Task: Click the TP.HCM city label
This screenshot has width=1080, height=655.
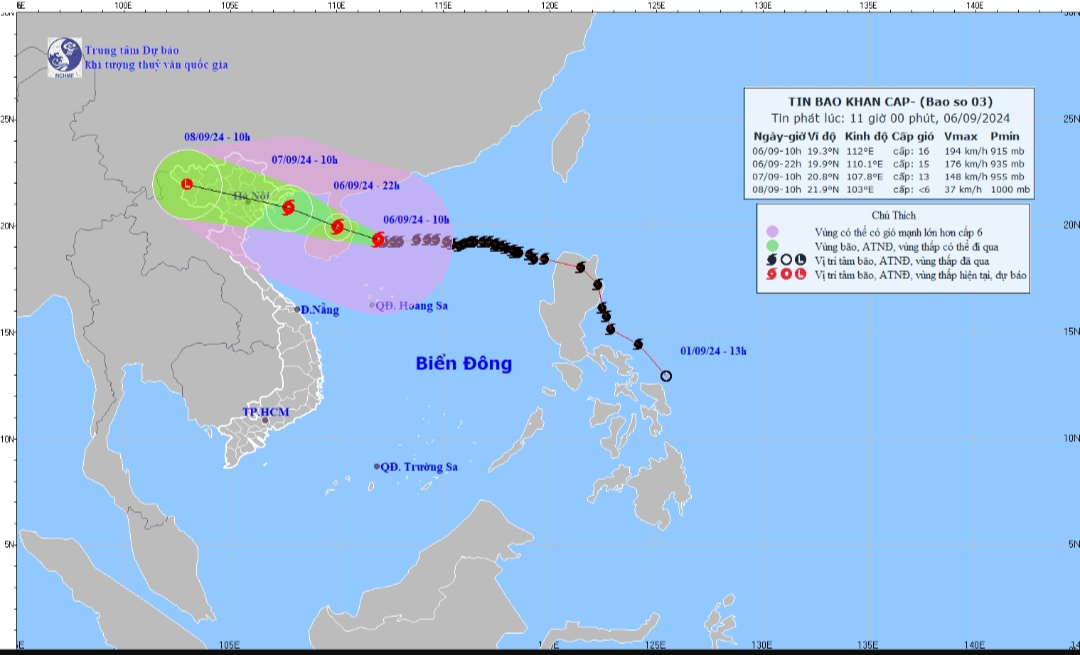Action: coord(266,411)
